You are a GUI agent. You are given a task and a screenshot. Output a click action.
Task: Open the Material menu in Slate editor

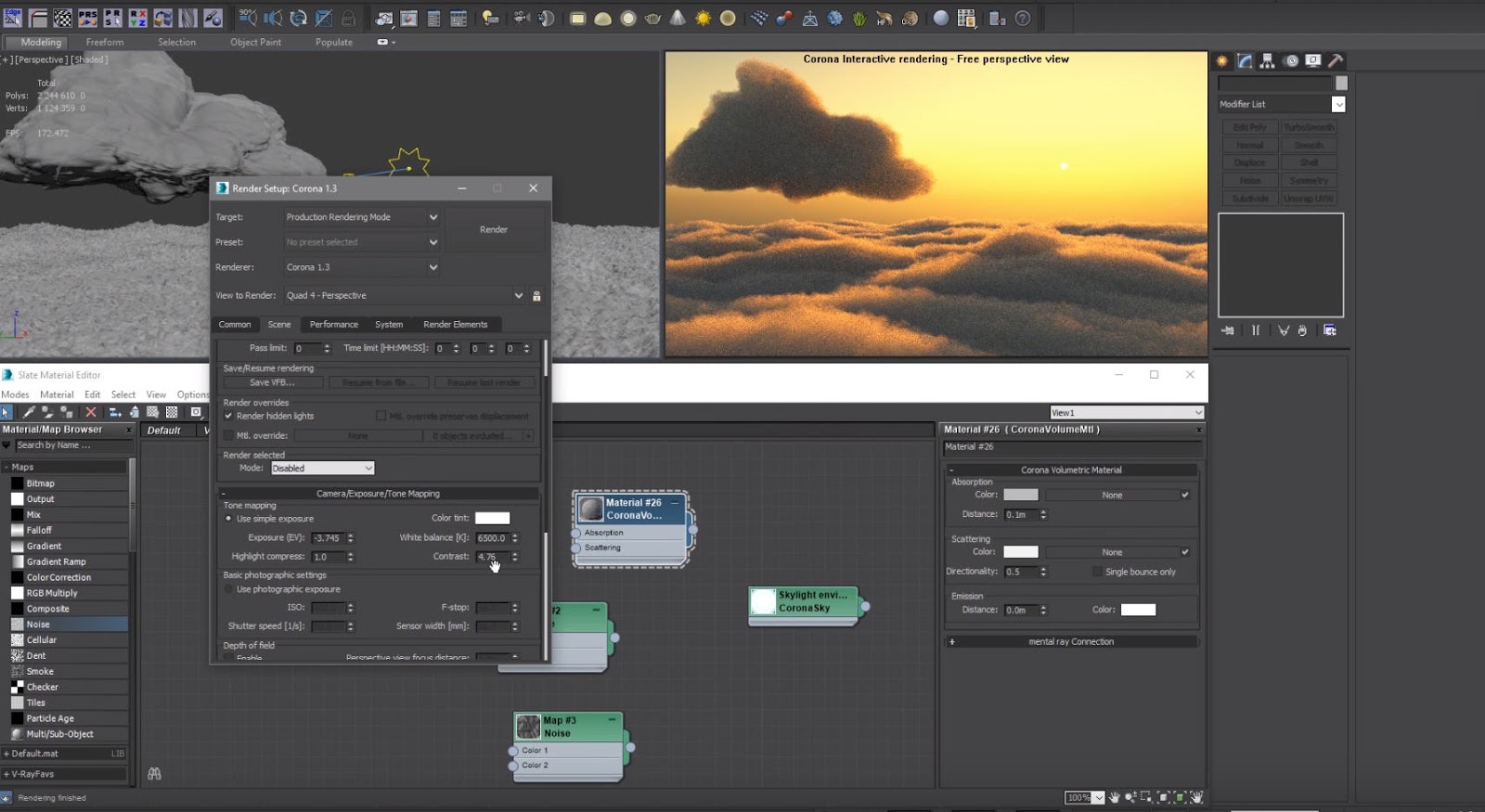tap(57, 394)
